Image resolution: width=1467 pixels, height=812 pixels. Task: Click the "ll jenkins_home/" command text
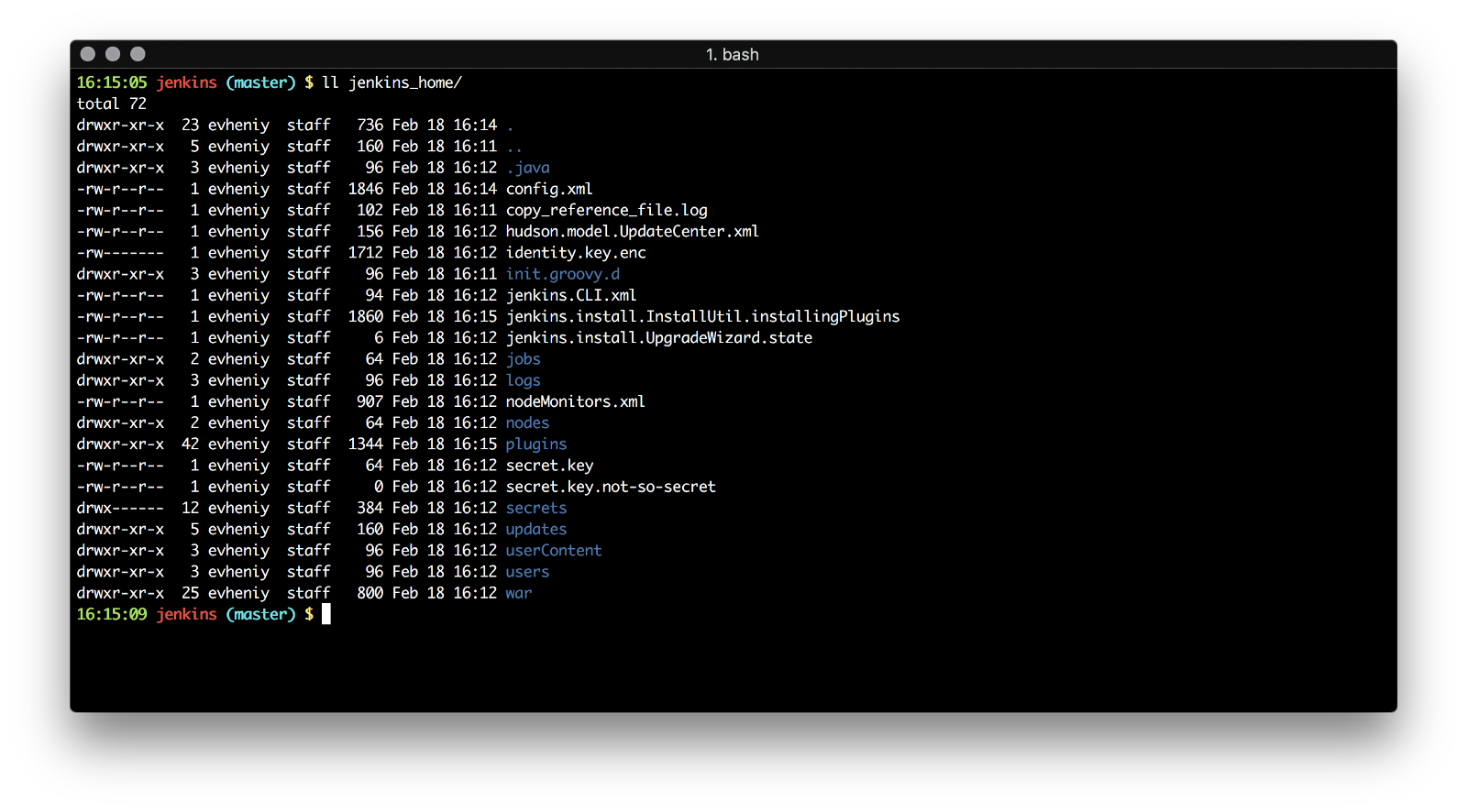pos(392,82)
